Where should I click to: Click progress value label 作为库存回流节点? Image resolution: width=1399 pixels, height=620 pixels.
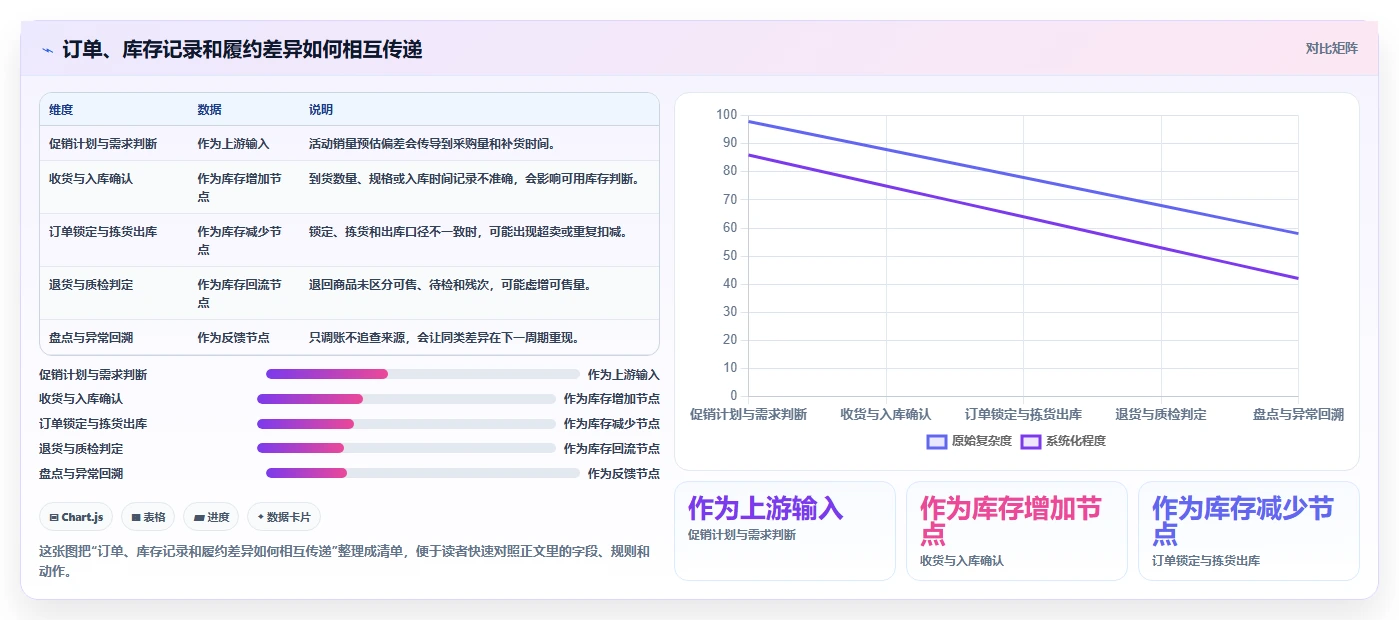point(611,448)
